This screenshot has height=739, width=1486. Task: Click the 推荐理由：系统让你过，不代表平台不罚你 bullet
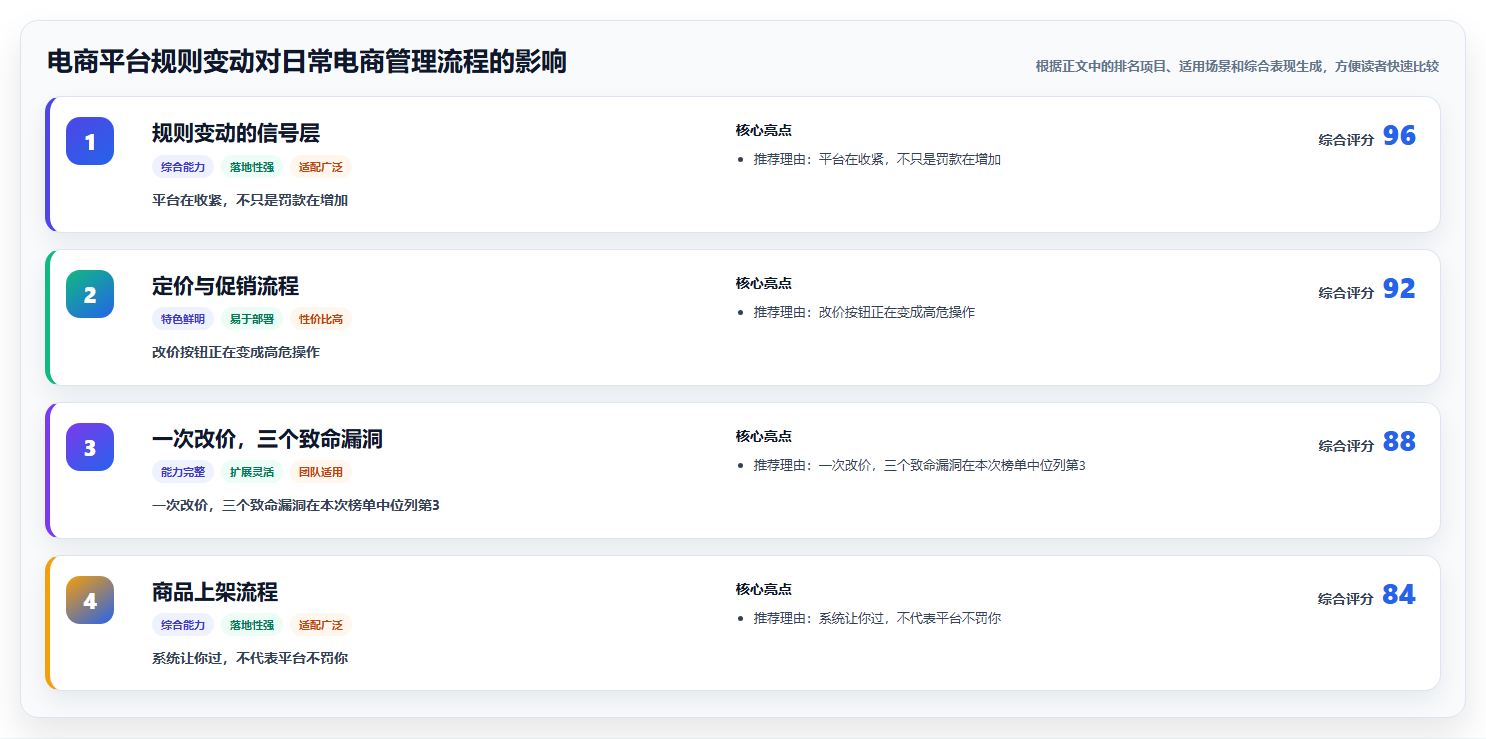point(877,619)
